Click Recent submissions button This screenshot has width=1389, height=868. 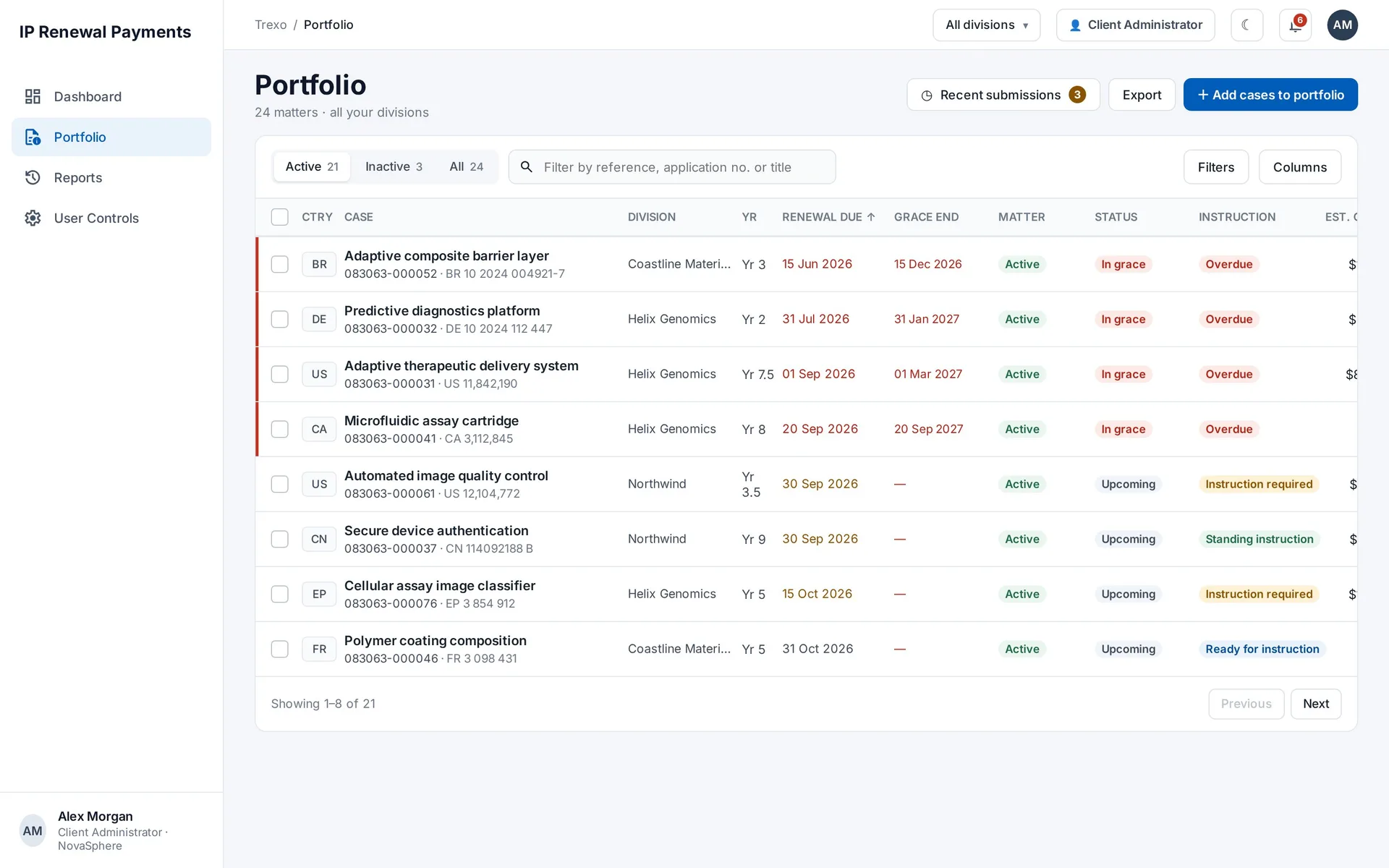[1003, 95]
